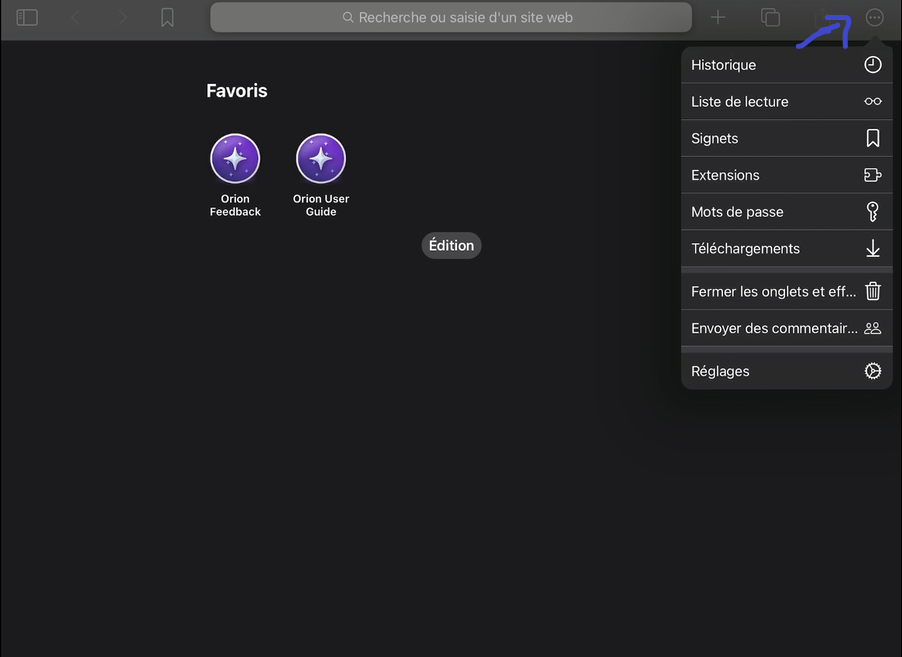Choose 'Fermer les onglets et eff...' trash option
This screenshot has height=657, width=902.
coord(786,292)
